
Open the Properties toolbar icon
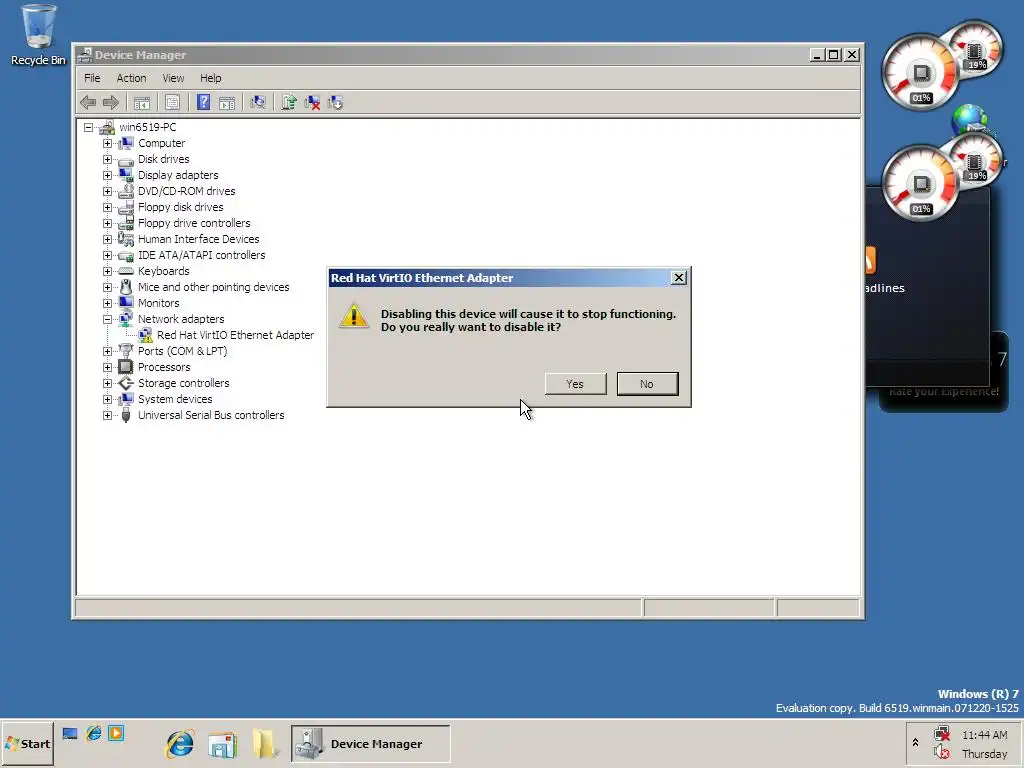172,103
